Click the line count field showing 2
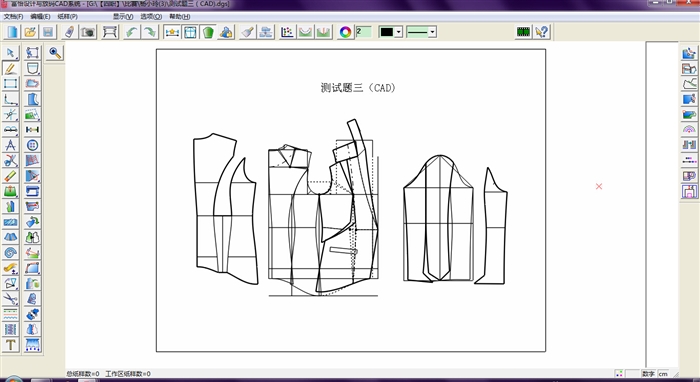 [364, 32]
